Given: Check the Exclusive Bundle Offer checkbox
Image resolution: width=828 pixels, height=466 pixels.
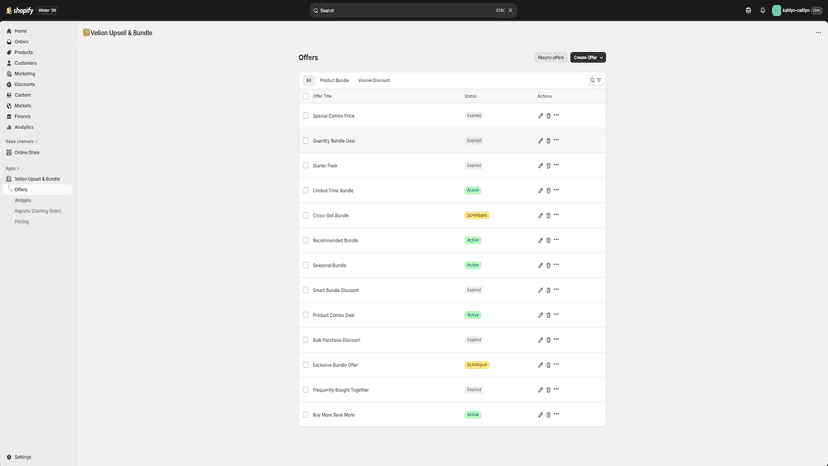Looking at the screenshot, I should [x=306, y=365].
